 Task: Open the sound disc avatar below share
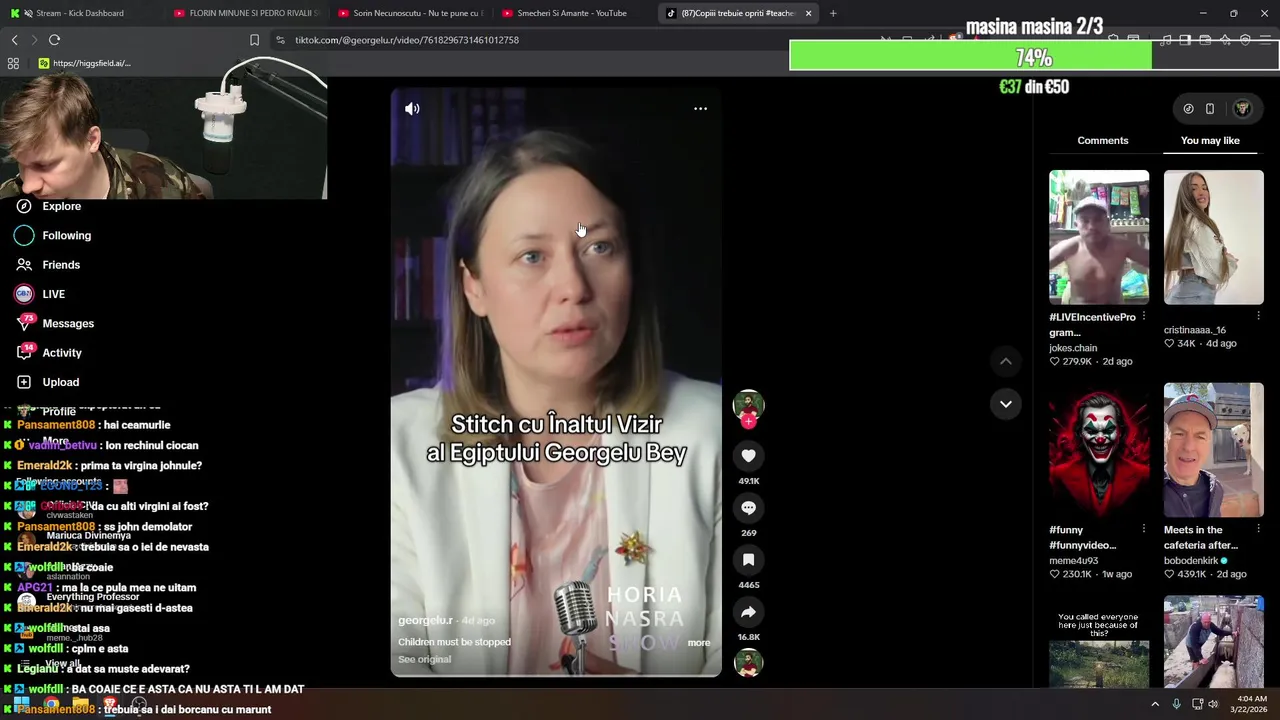748,662
